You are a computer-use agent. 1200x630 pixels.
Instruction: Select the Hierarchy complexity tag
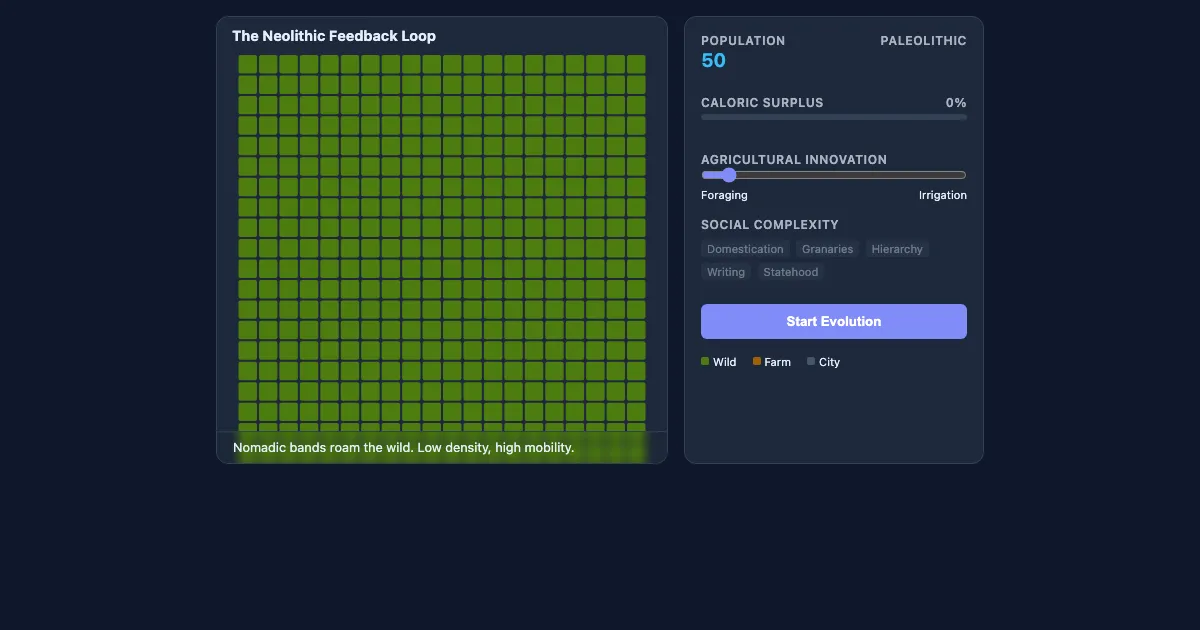point(897,249)
